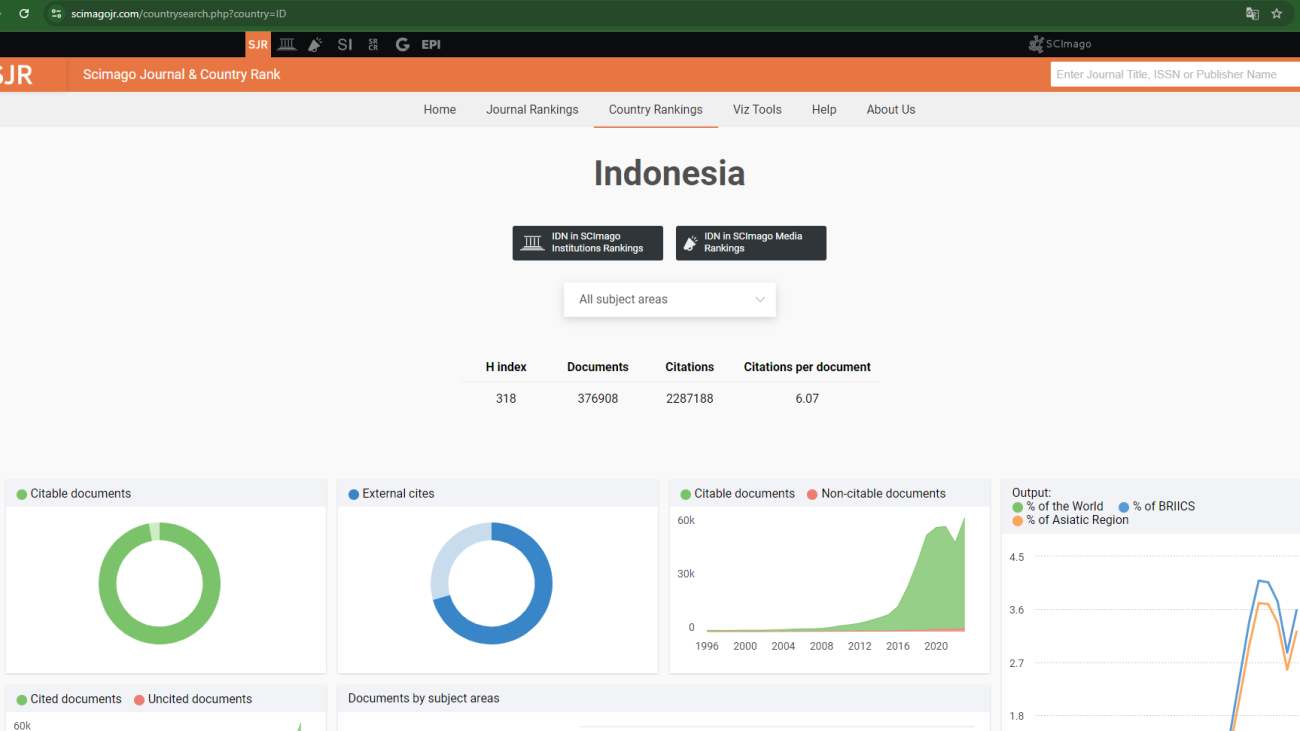Click the 4.5 axis label on output chart

[x=1016, y=557]
